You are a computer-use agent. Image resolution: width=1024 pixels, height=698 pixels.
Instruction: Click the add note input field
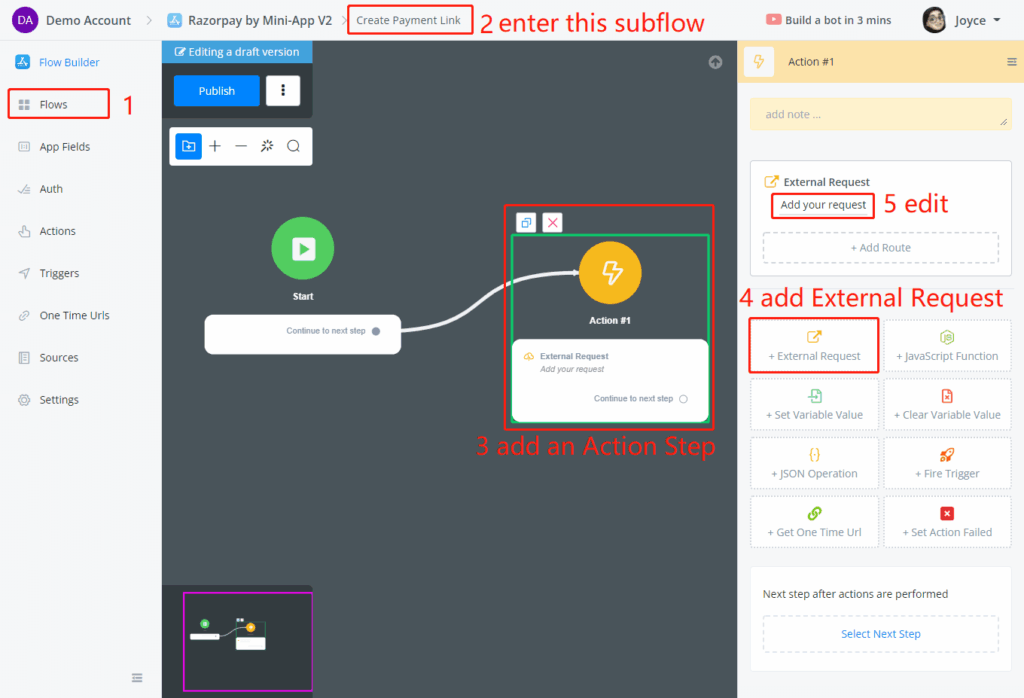880,114
